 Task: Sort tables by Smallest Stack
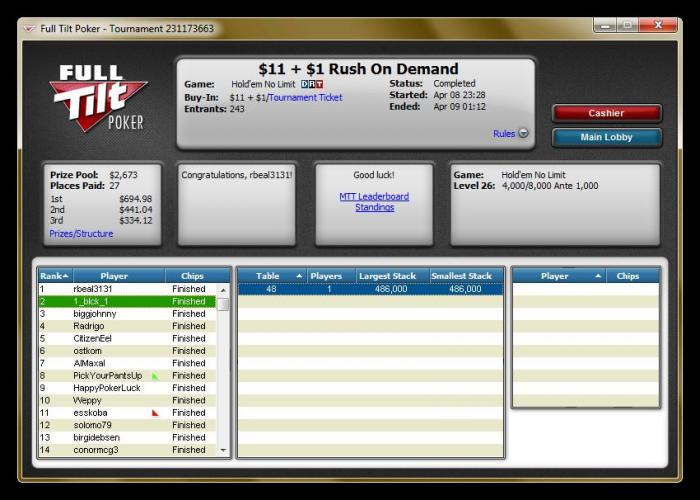coord(467,276)
